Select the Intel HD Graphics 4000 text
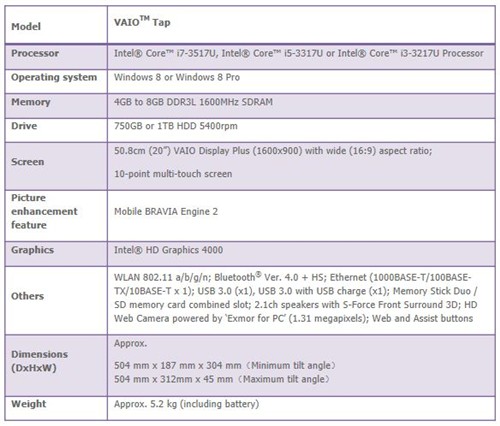Image resolution: width=500 pixels, height=426 pixels. click(168, 250)
